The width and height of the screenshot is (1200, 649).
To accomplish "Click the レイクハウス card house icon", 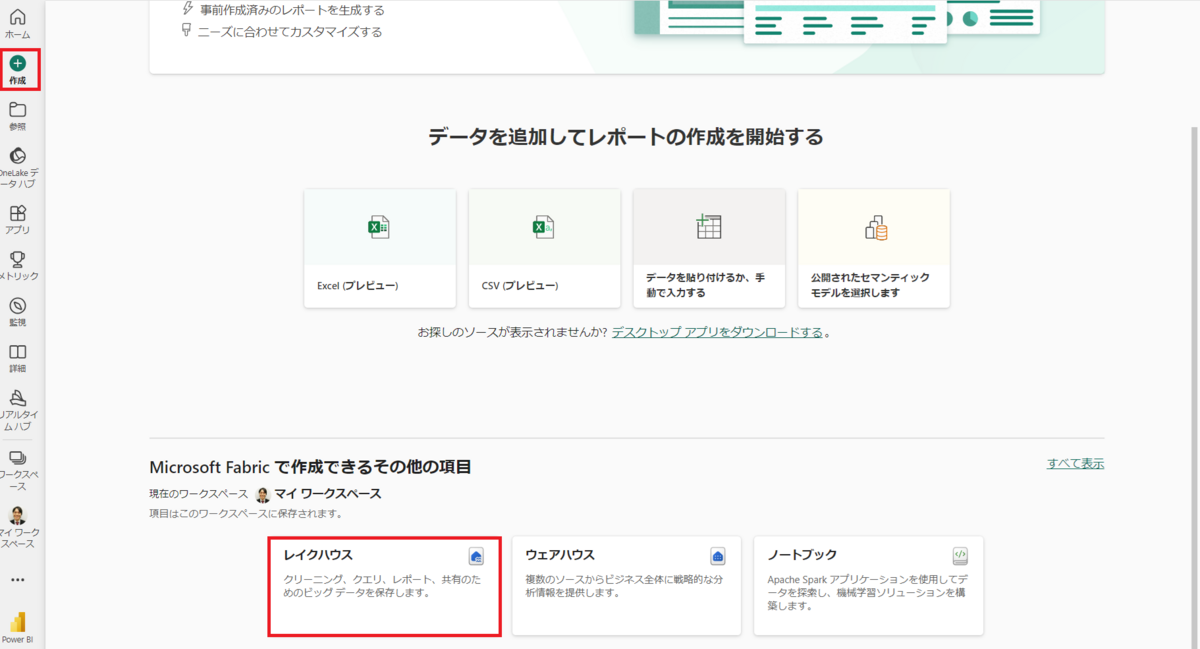I will coord(477,556).
